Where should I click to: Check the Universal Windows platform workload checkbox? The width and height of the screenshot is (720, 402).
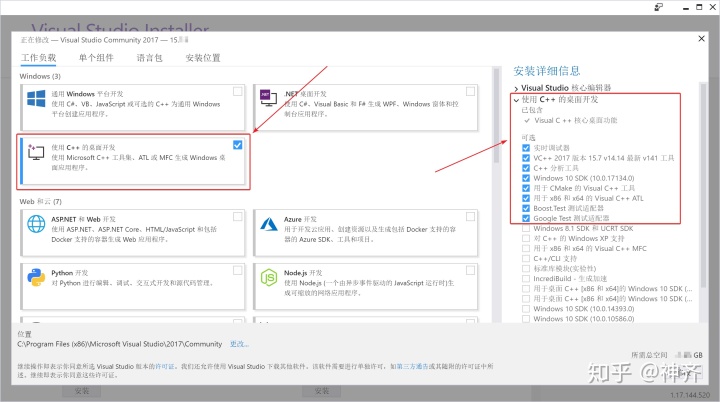(237, 91)
